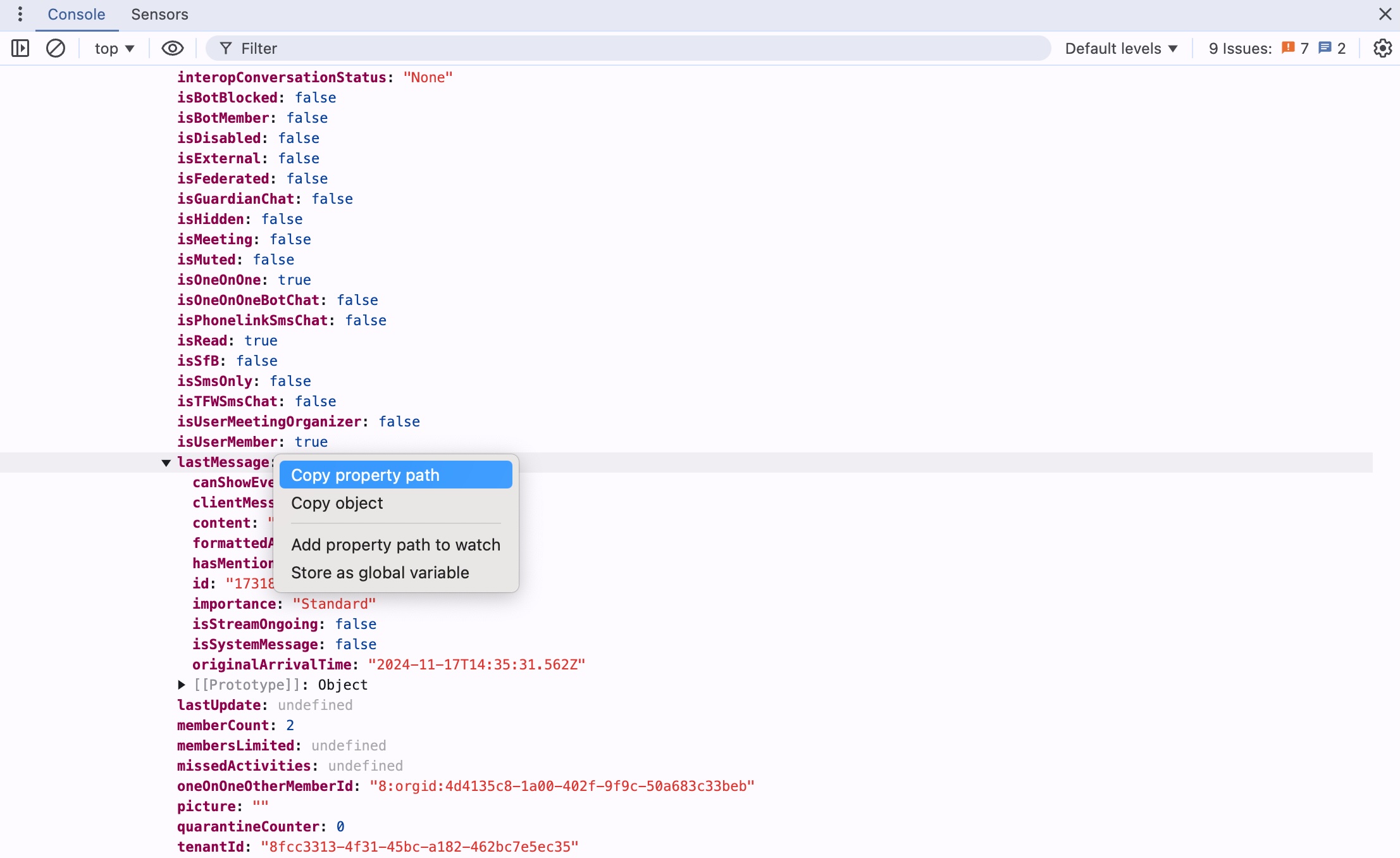Close the drawer with the X icon

pos(1385,14)
